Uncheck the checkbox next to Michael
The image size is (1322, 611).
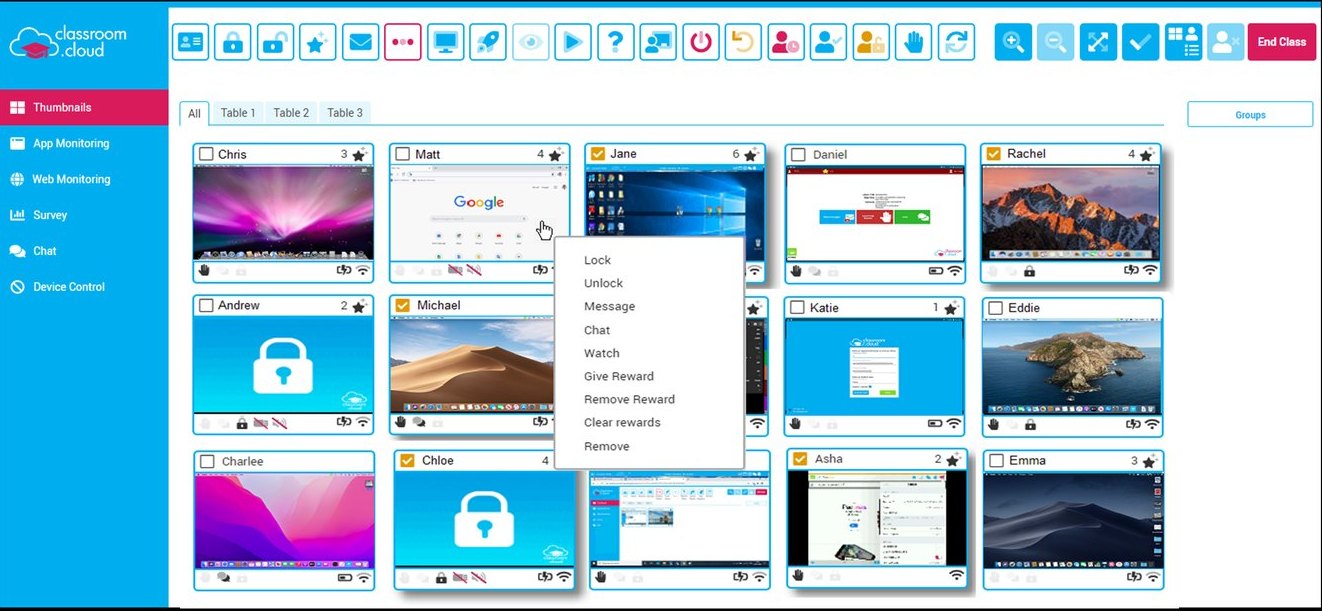pyautogui.click(x=403, y=305)
